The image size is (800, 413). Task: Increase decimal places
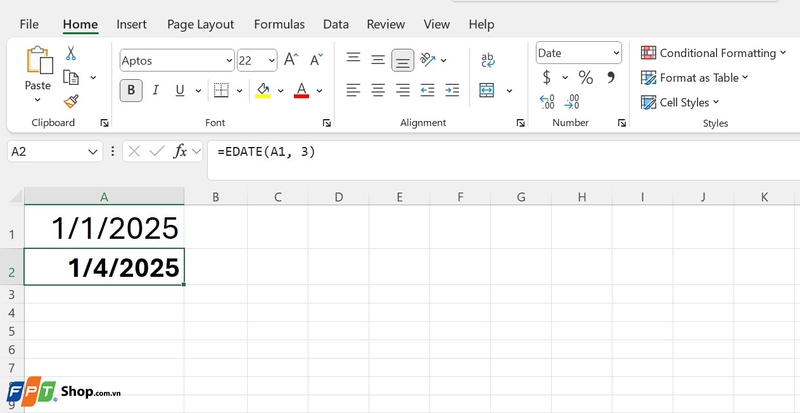pyautogui.click(x=547, y=102)
